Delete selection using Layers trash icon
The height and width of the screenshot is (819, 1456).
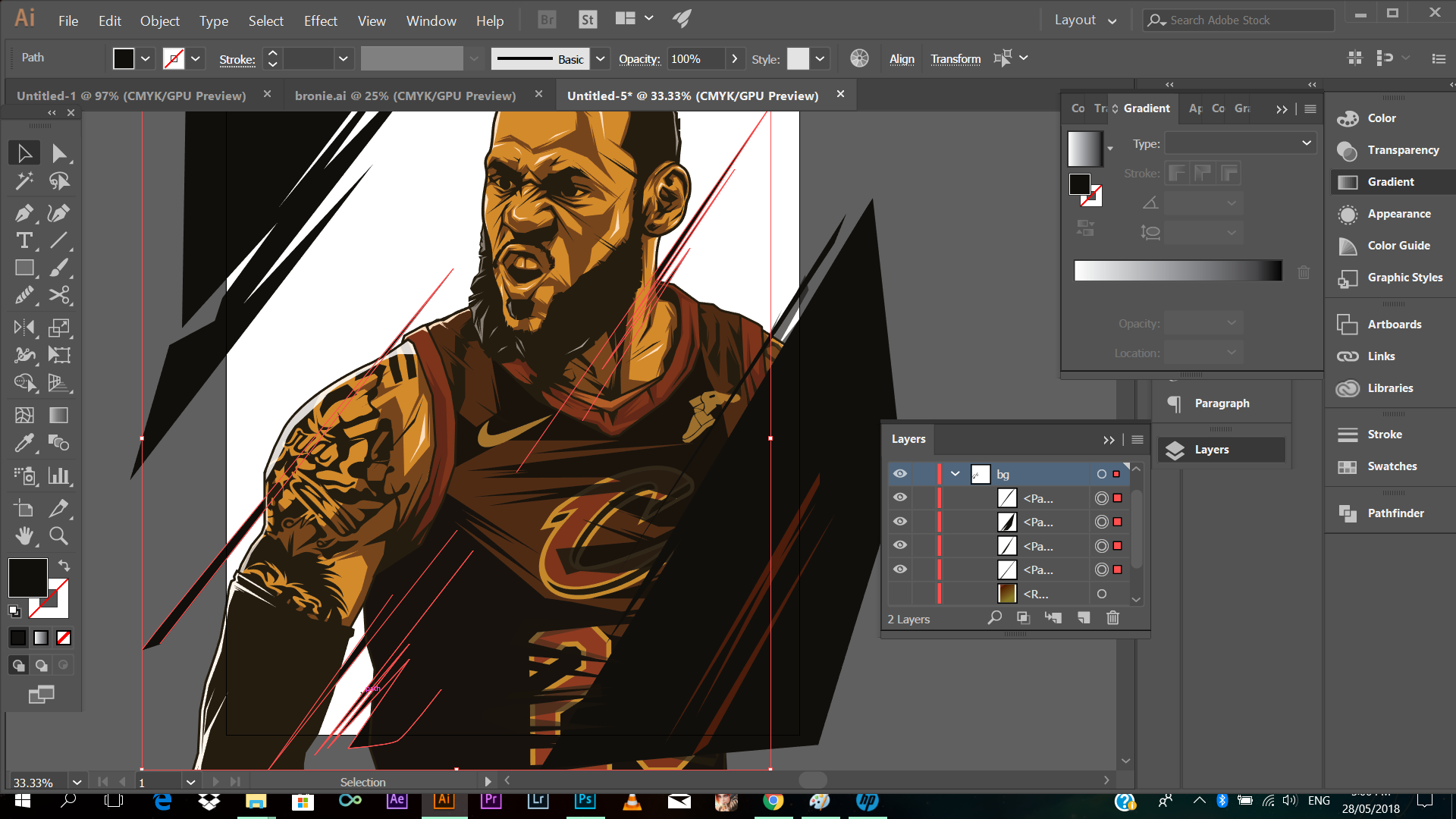(x=1112, y=618)
